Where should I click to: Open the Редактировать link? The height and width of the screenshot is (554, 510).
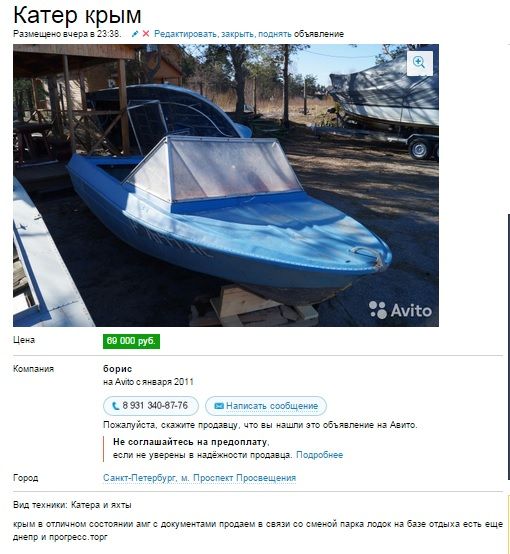click(x=186, y=34)
